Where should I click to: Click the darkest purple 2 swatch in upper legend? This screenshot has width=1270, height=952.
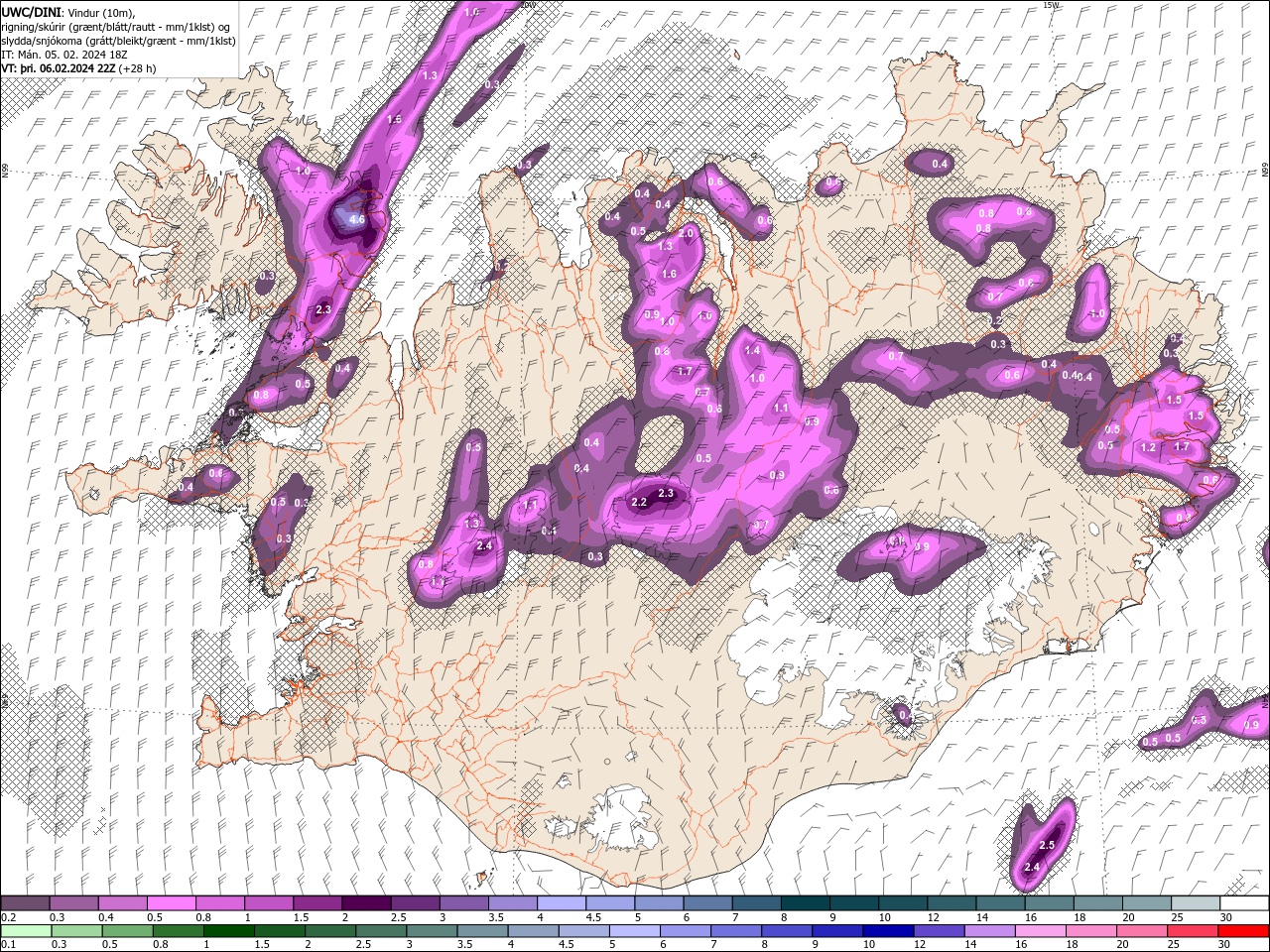pyautogui.click(x=366, y=903)
